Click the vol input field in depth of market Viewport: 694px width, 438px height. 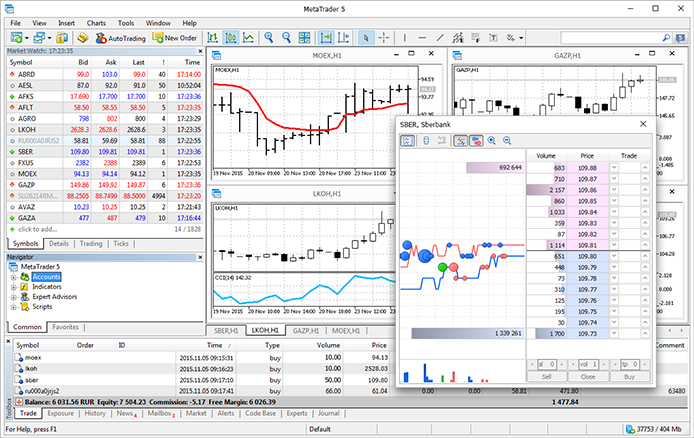pos(588,365)
